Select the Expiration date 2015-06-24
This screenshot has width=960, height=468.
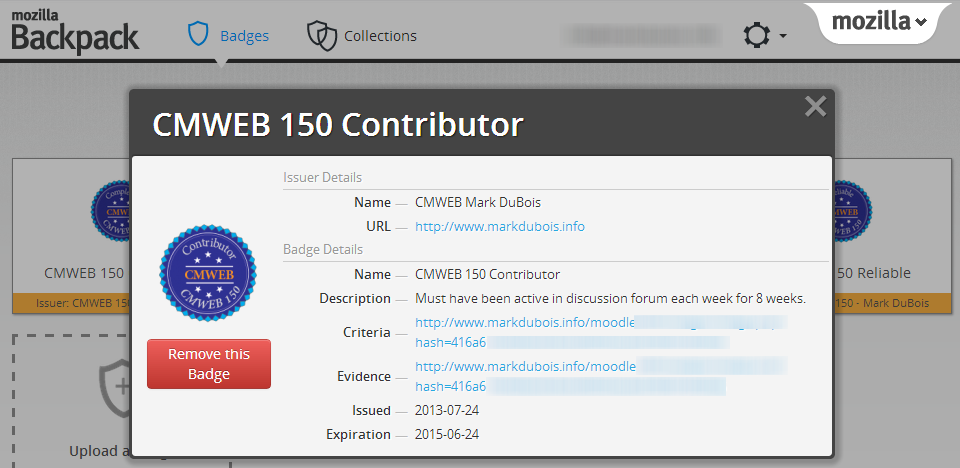[447, 435]
